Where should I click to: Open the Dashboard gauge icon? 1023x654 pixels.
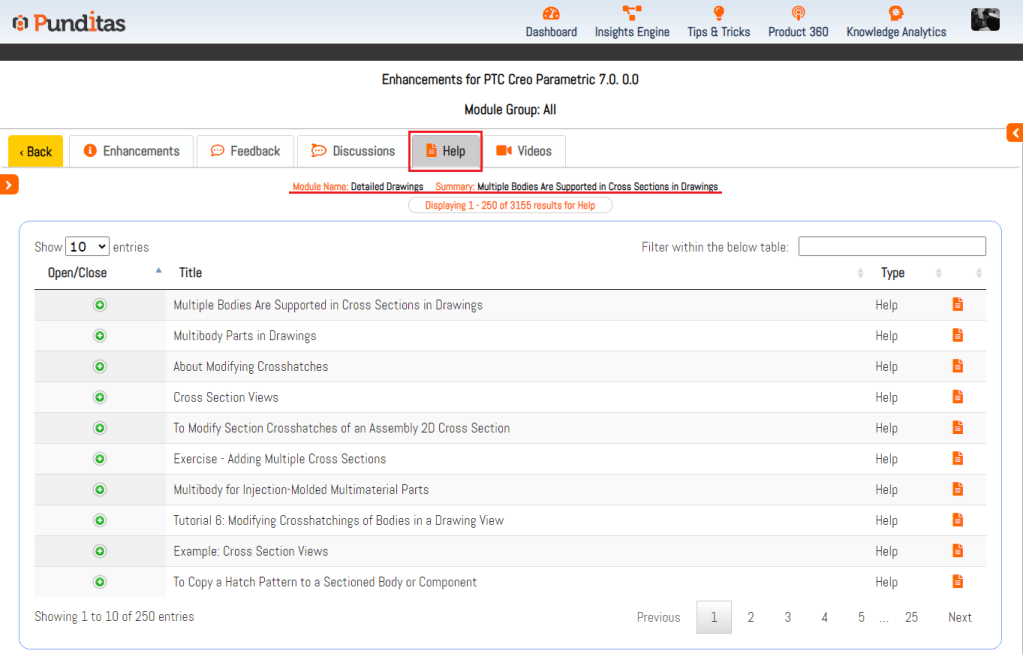click(x=551, y=13)
